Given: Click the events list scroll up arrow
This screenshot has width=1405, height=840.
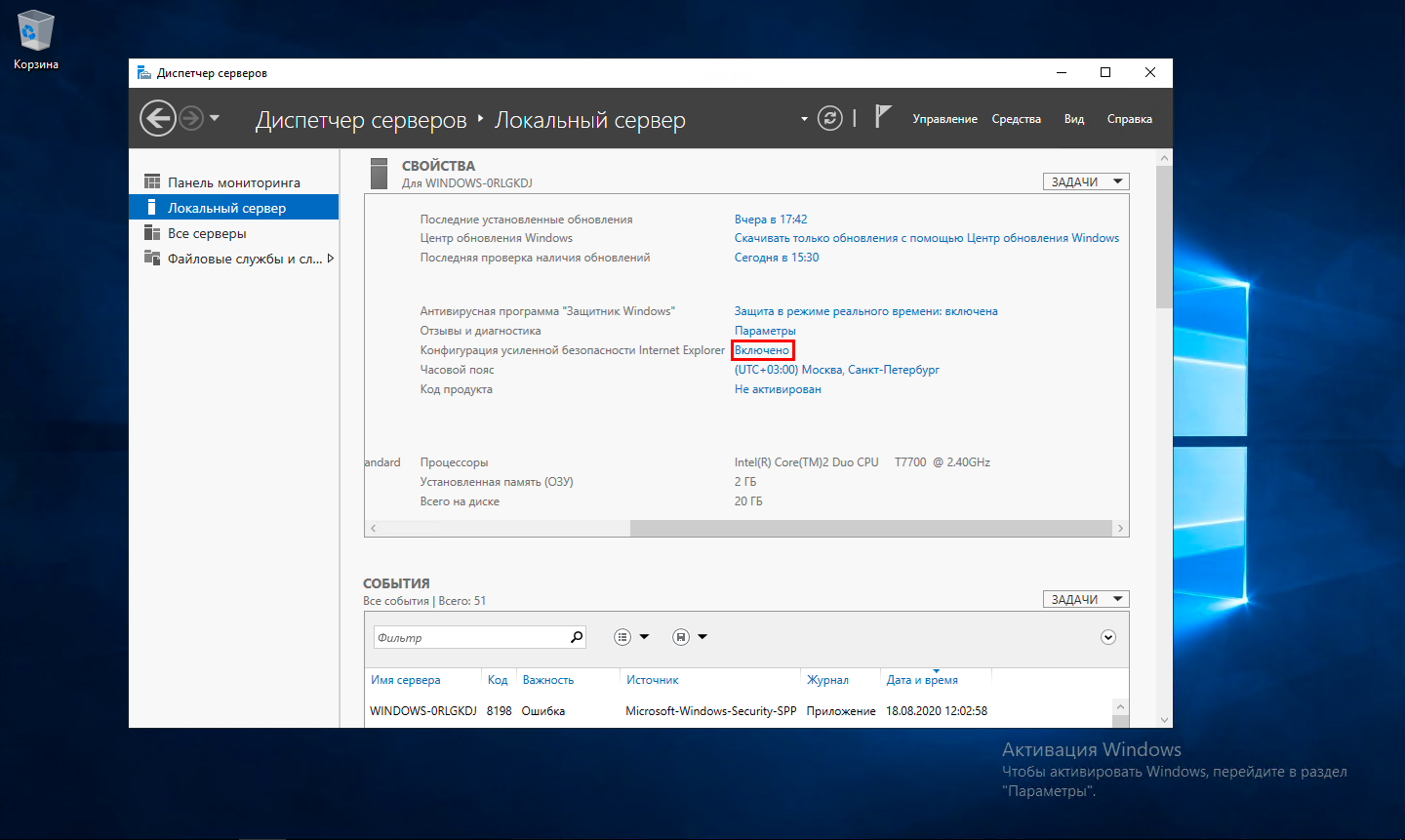Looking at the screenshot, I should [x=1120, y=707].
